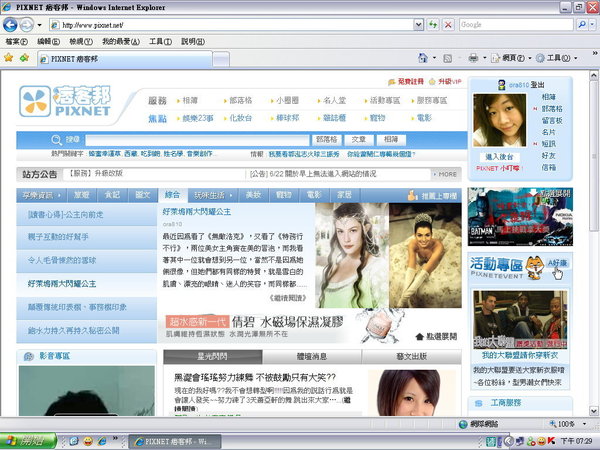Click the PIXNET site search text field
The width and height of the screenshot is (600, 450).
coord(197,140)
